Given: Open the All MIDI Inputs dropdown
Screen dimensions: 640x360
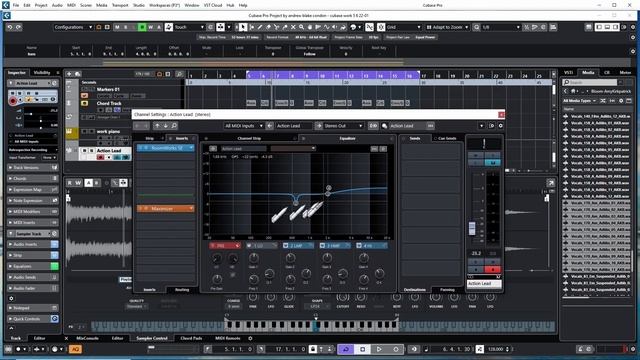Looking at the screenshot, I should click(243, 126).
